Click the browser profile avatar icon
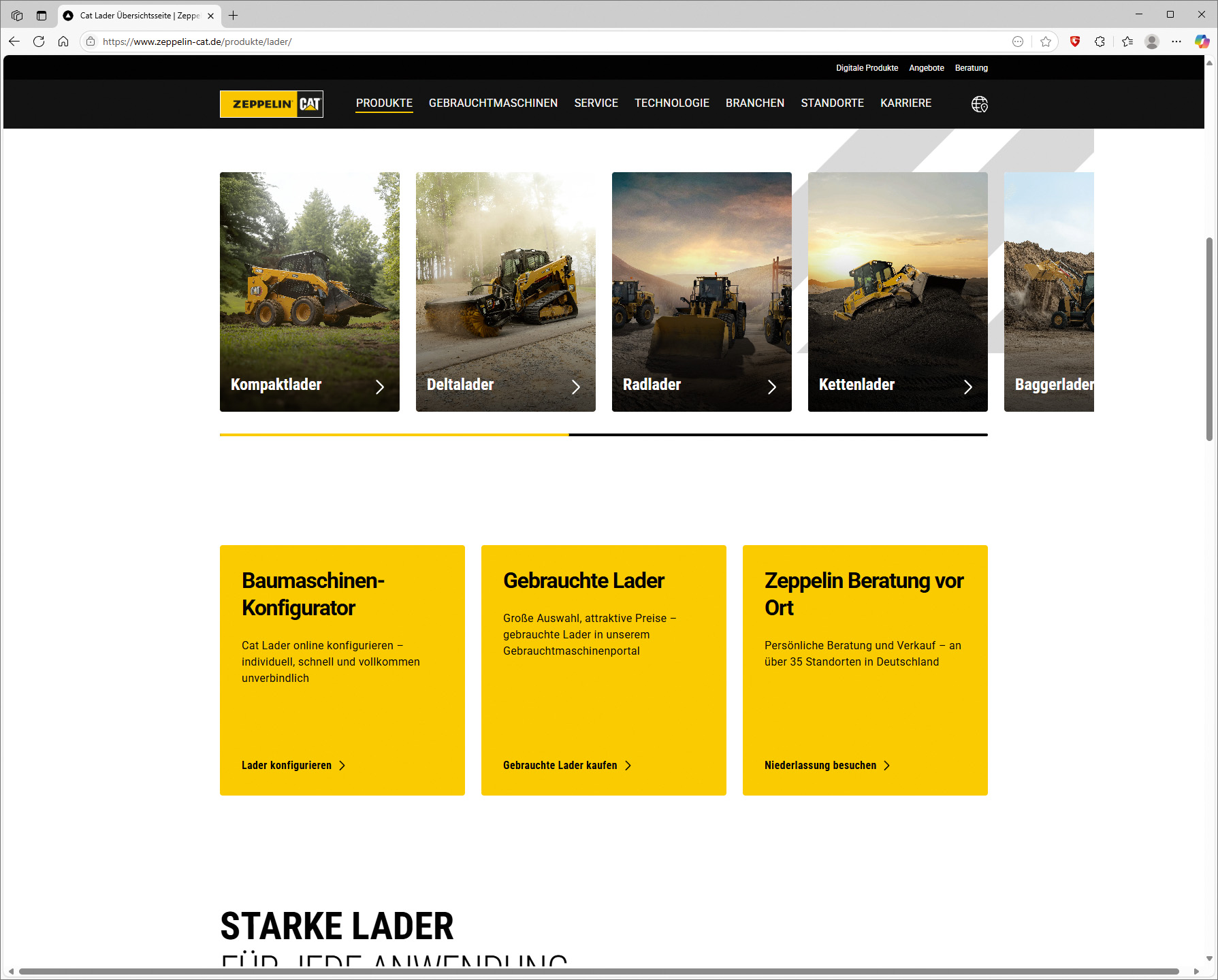 (1152, 42)
